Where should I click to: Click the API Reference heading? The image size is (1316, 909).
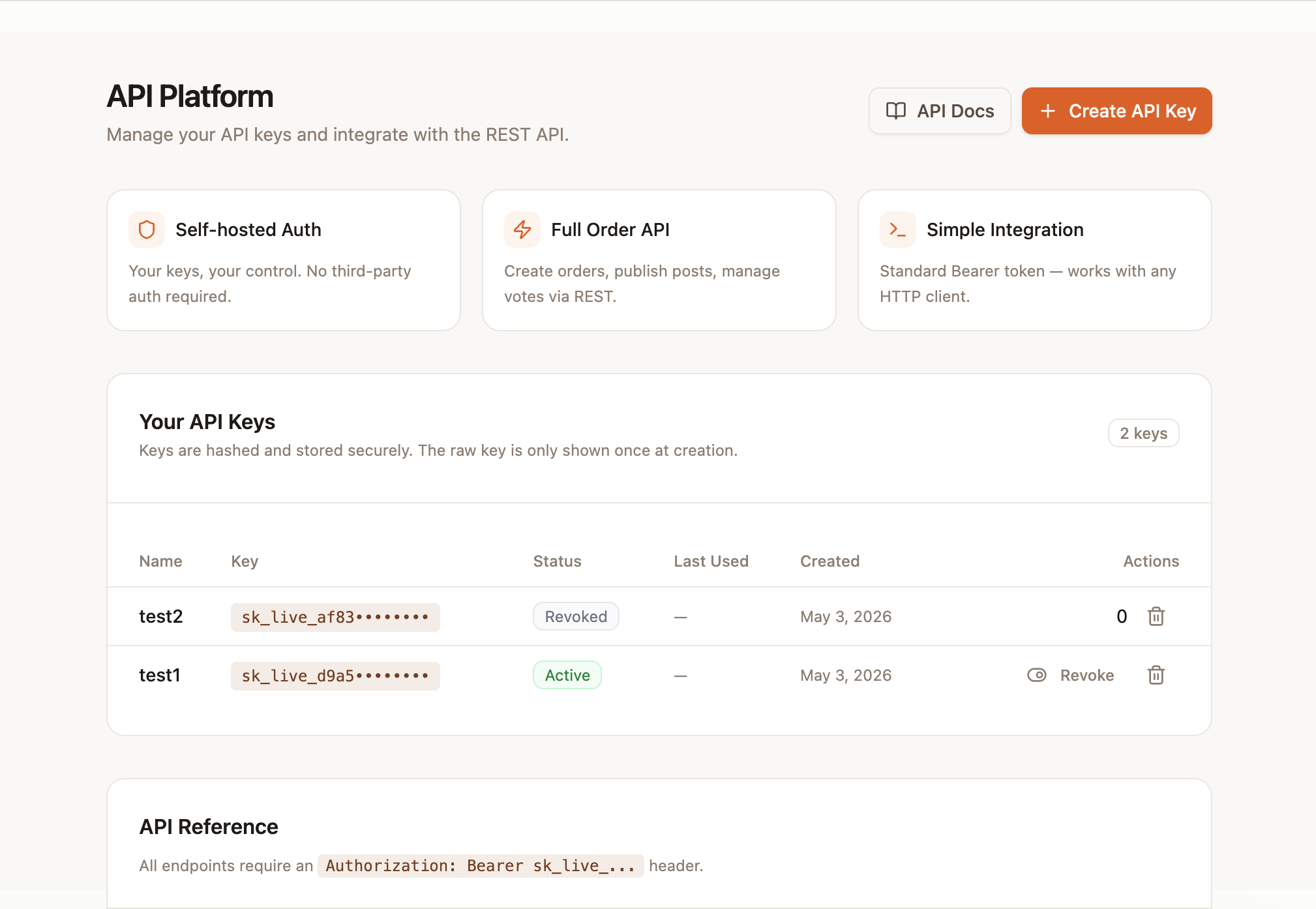(209, 827)
